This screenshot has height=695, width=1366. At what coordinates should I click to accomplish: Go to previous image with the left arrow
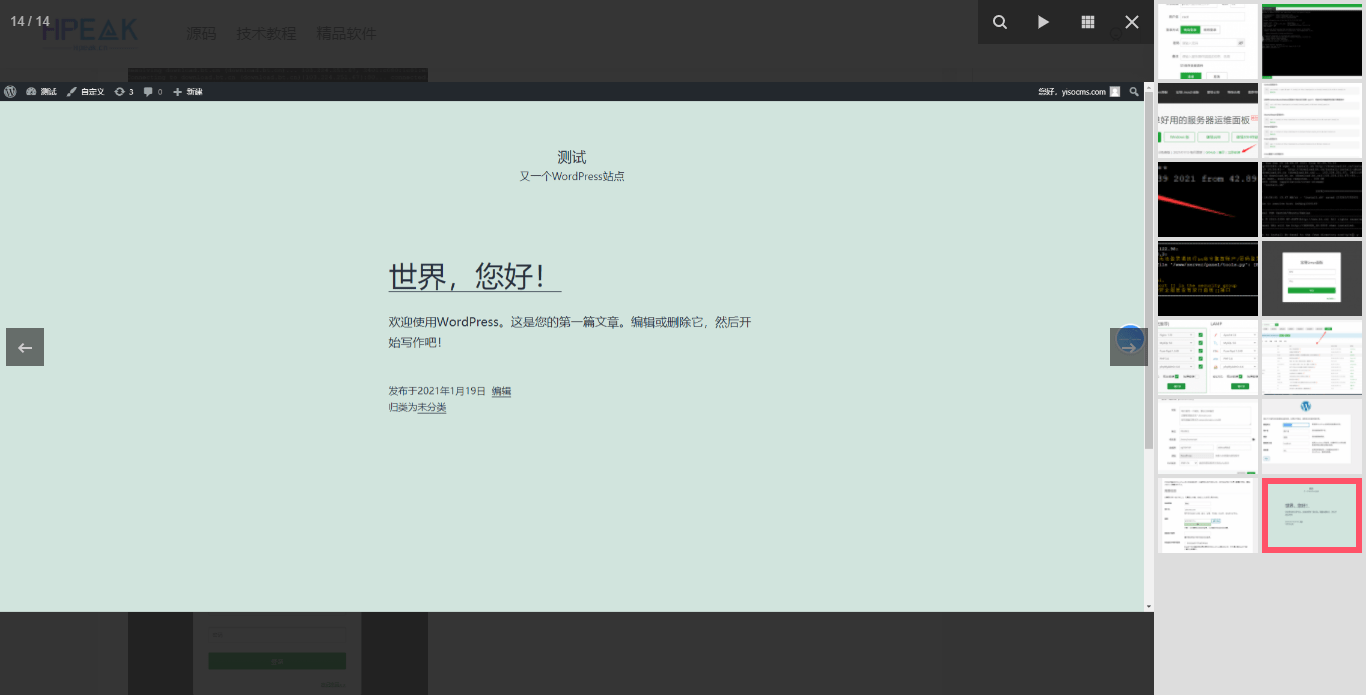[x=24, y=347]
